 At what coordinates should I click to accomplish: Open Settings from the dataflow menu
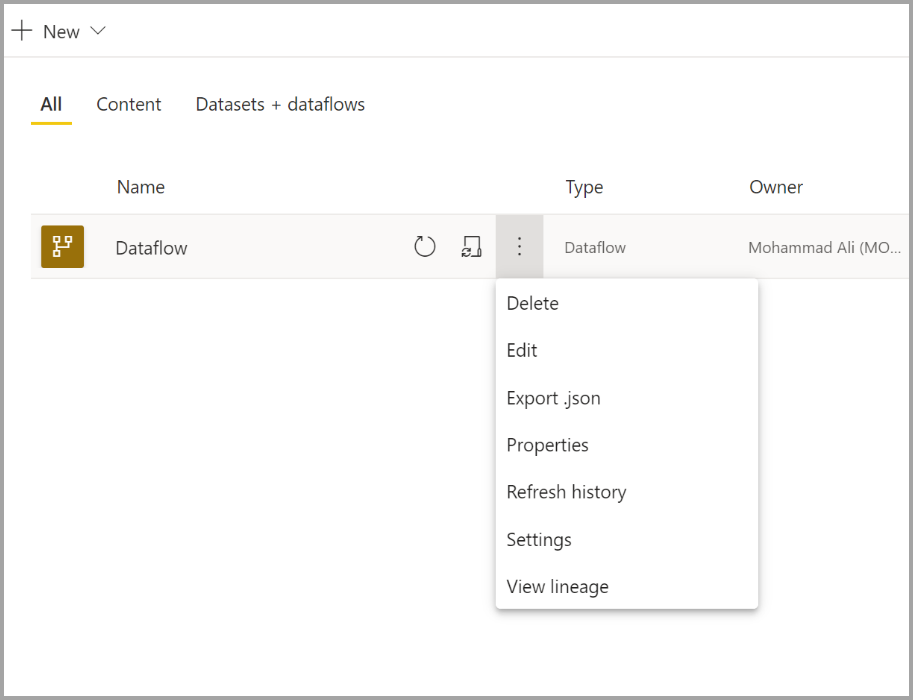(x=539, y=539)
